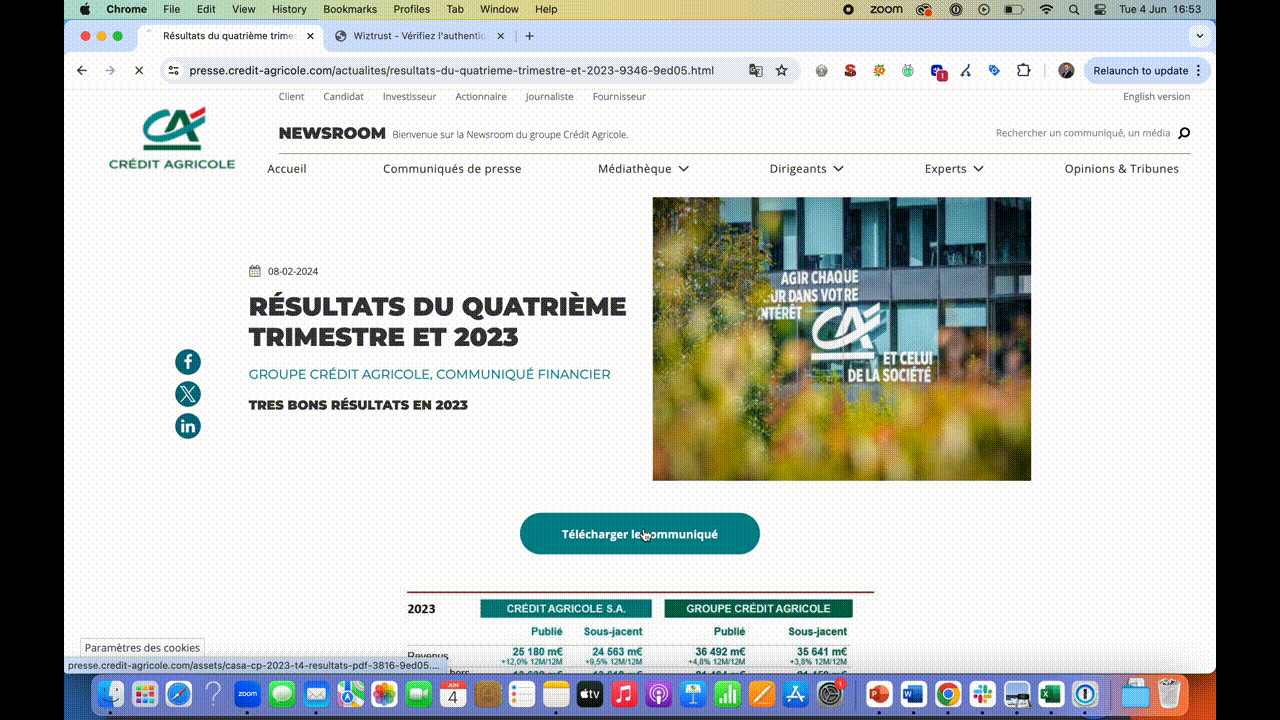Open Chrome three-dot menu
This screenshot has width=1280, height=720.
(1199, 70)
